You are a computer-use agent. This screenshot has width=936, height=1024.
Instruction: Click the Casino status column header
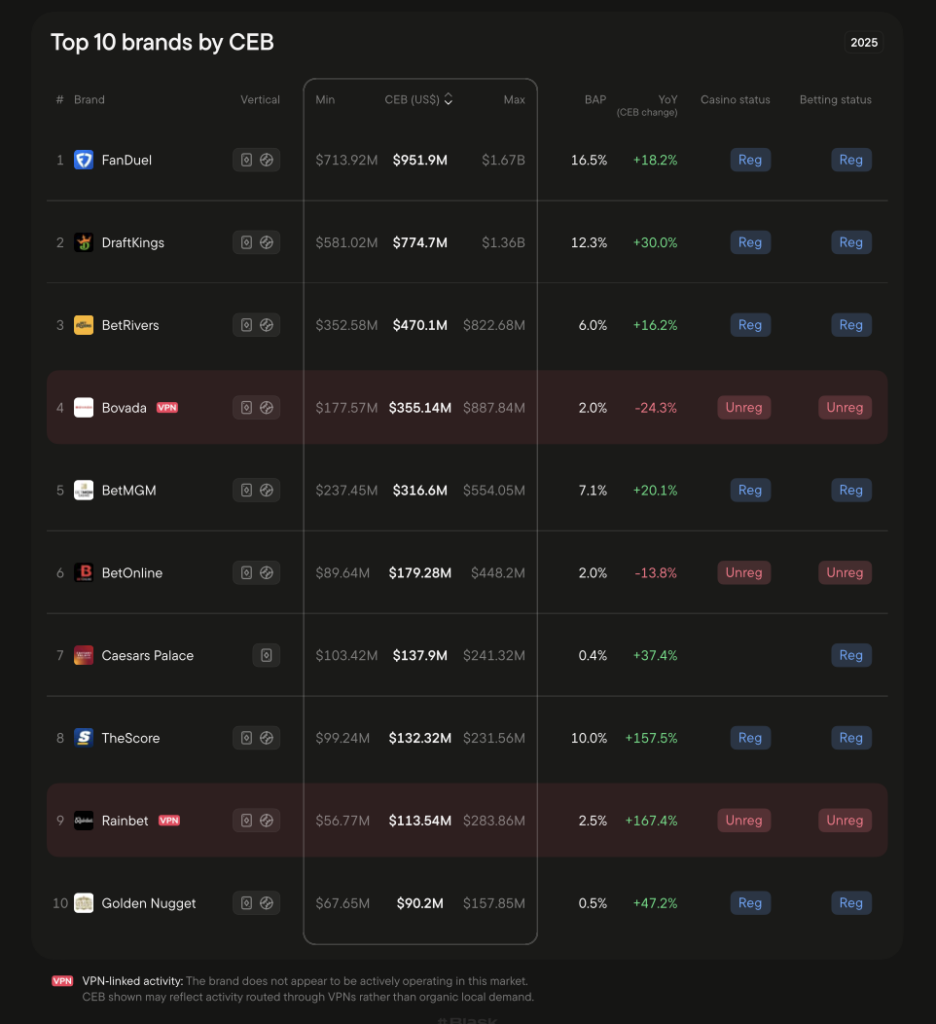735,99
